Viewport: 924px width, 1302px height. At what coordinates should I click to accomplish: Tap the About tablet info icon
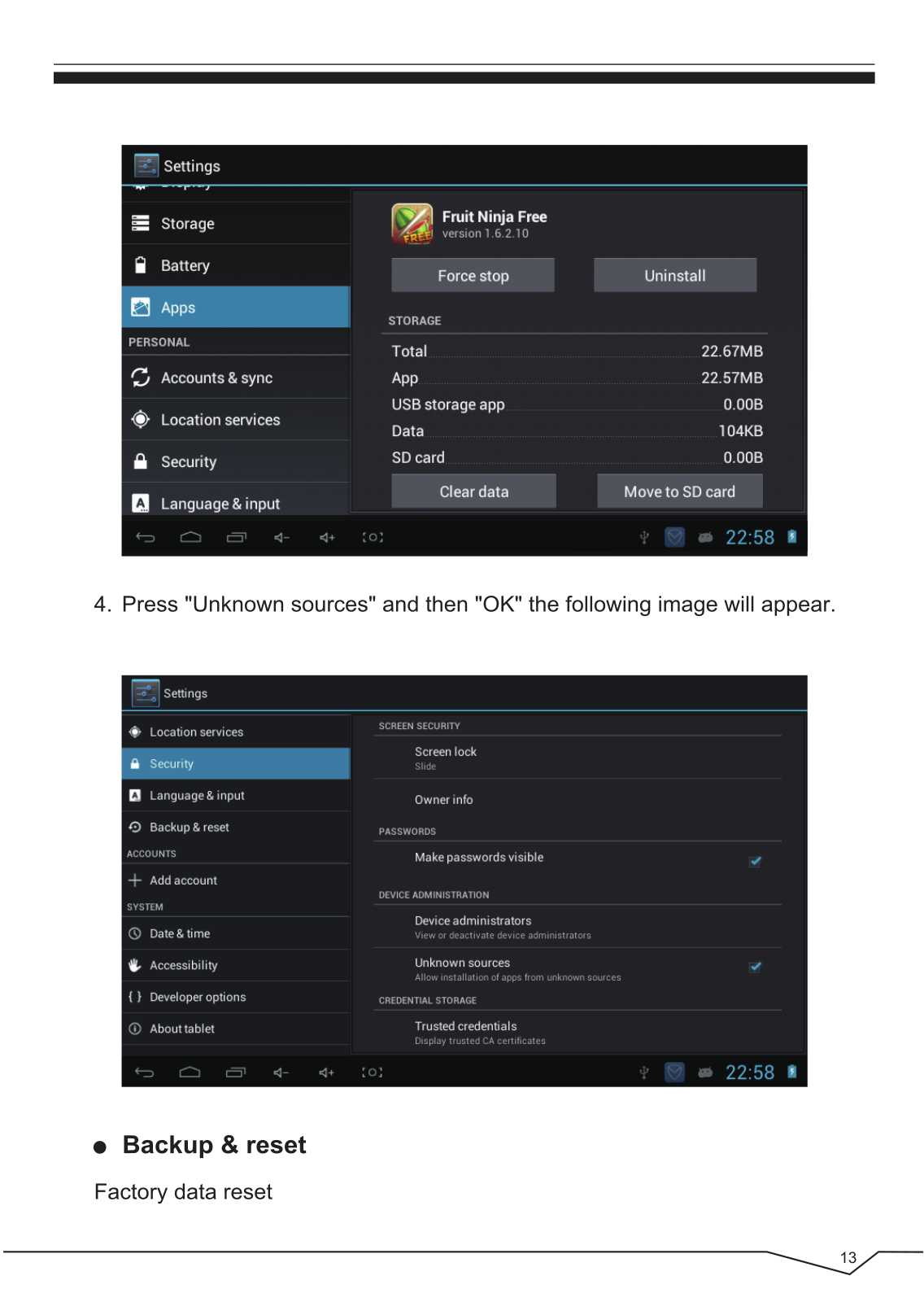[x=135, y=1029]
